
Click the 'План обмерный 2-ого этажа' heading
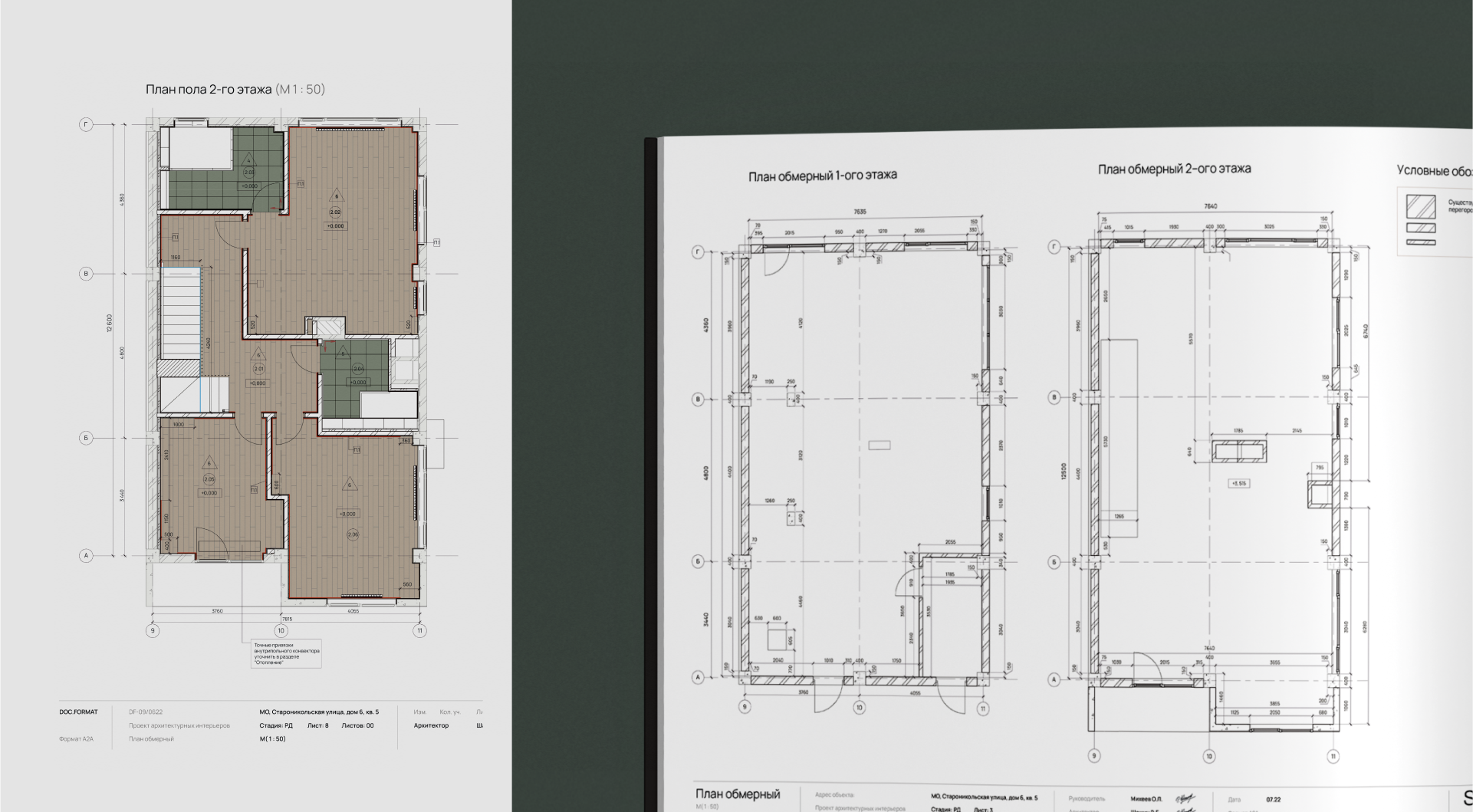[x=1174, y=169]
